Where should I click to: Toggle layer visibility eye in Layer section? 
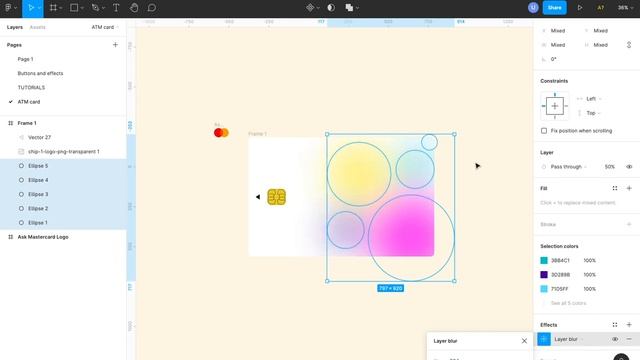[629, 167]
